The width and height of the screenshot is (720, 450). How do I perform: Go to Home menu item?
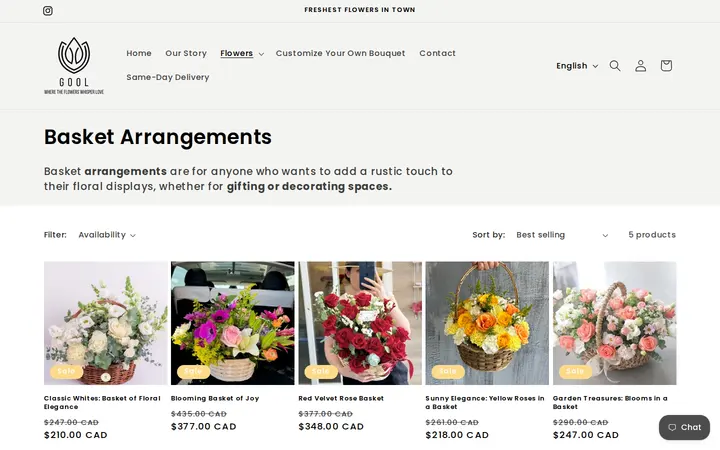tap(139, 53)
